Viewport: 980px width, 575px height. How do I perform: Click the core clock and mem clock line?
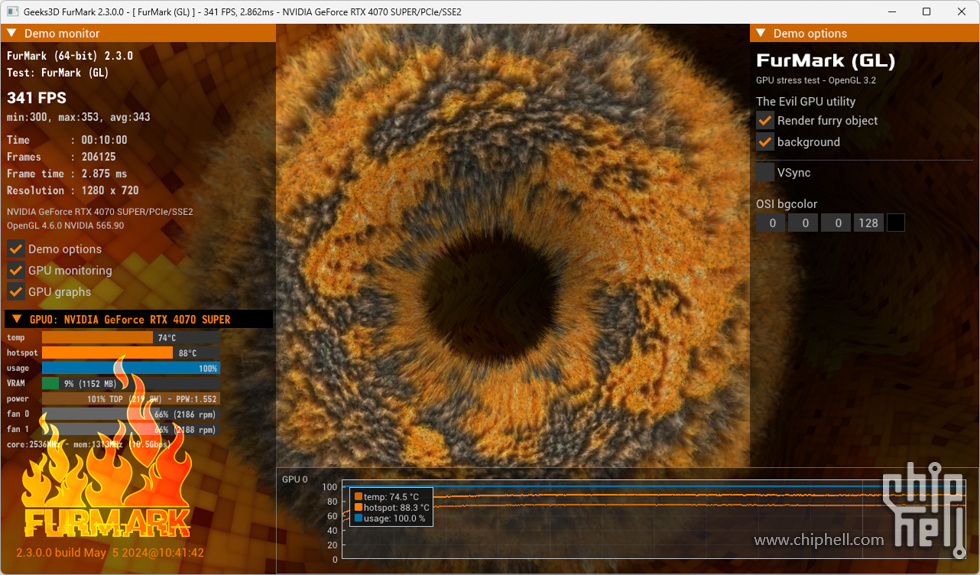tap(88, 444)
